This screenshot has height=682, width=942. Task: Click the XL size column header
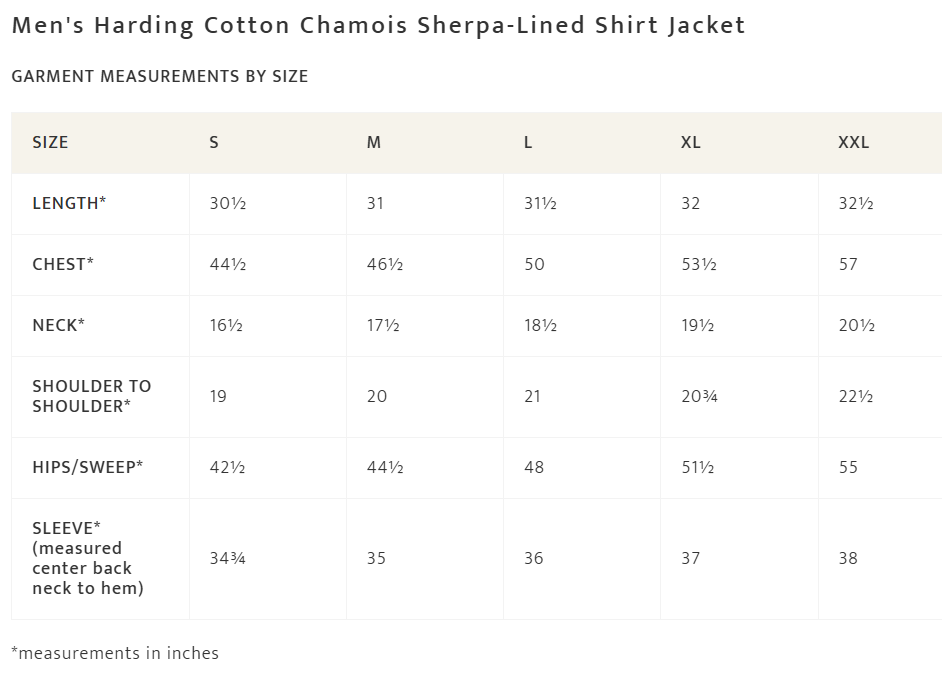[691, 142]
